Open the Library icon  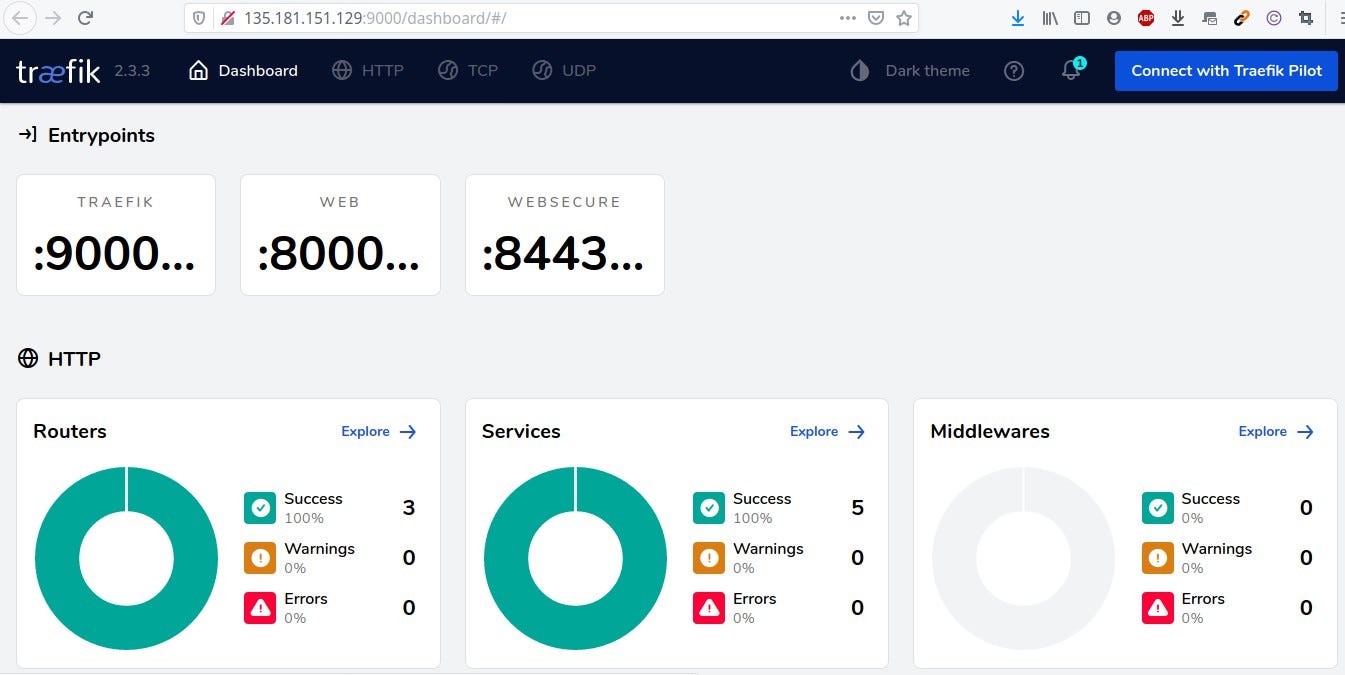(1050, 18)
